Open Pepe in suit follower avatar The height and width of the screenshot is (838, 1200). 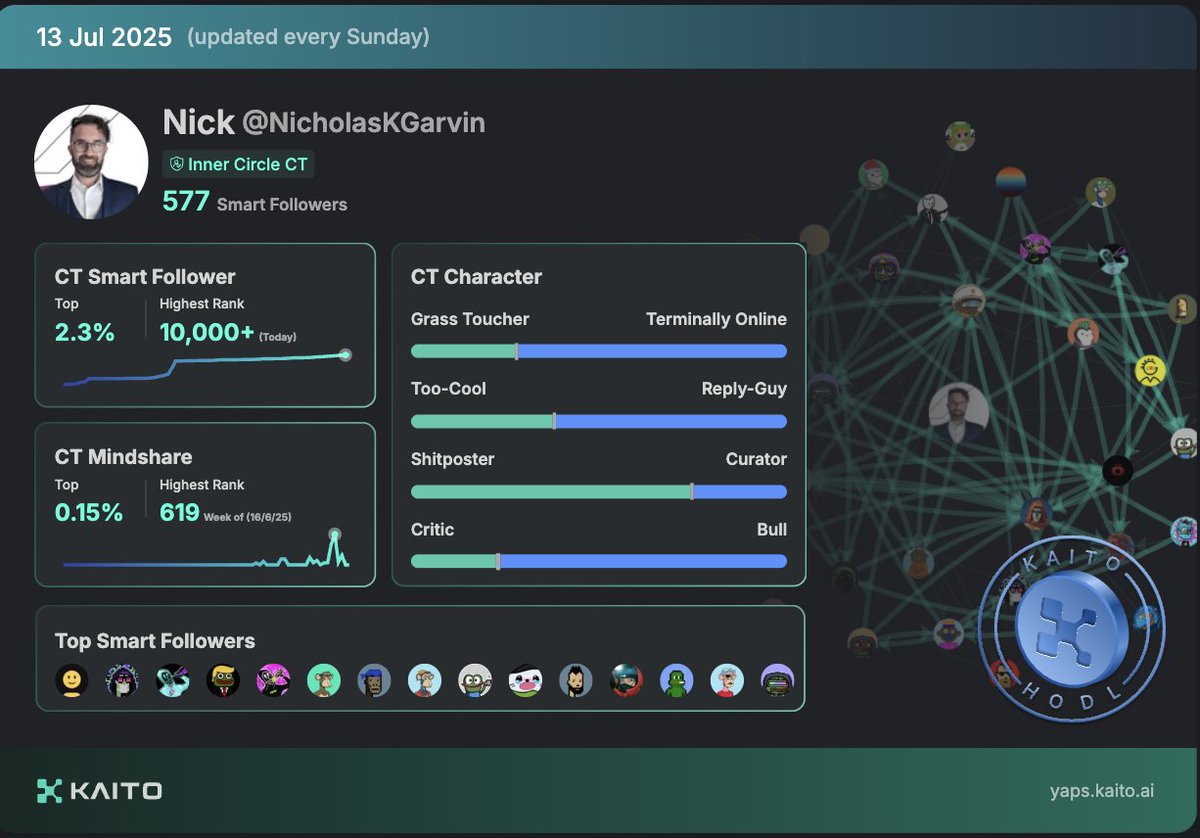point(223,680)
